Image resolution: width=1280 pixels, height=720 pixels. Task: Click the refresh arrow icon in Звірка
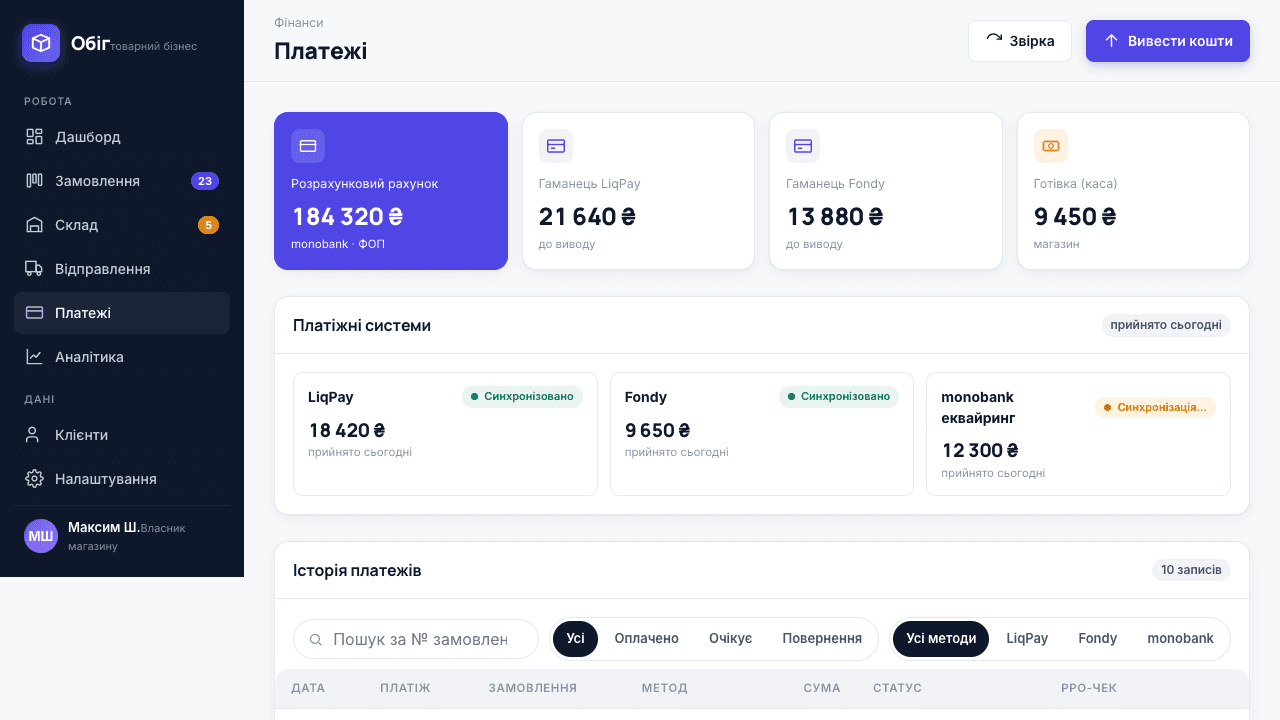[994, 41]
